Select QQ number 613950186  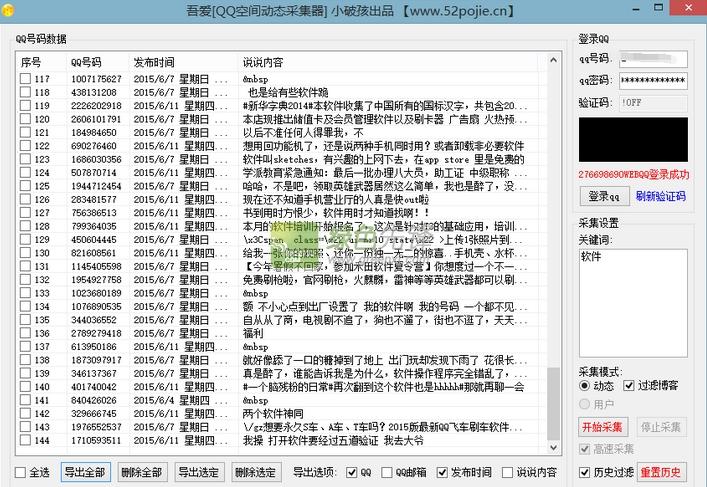tap(94, 347)
